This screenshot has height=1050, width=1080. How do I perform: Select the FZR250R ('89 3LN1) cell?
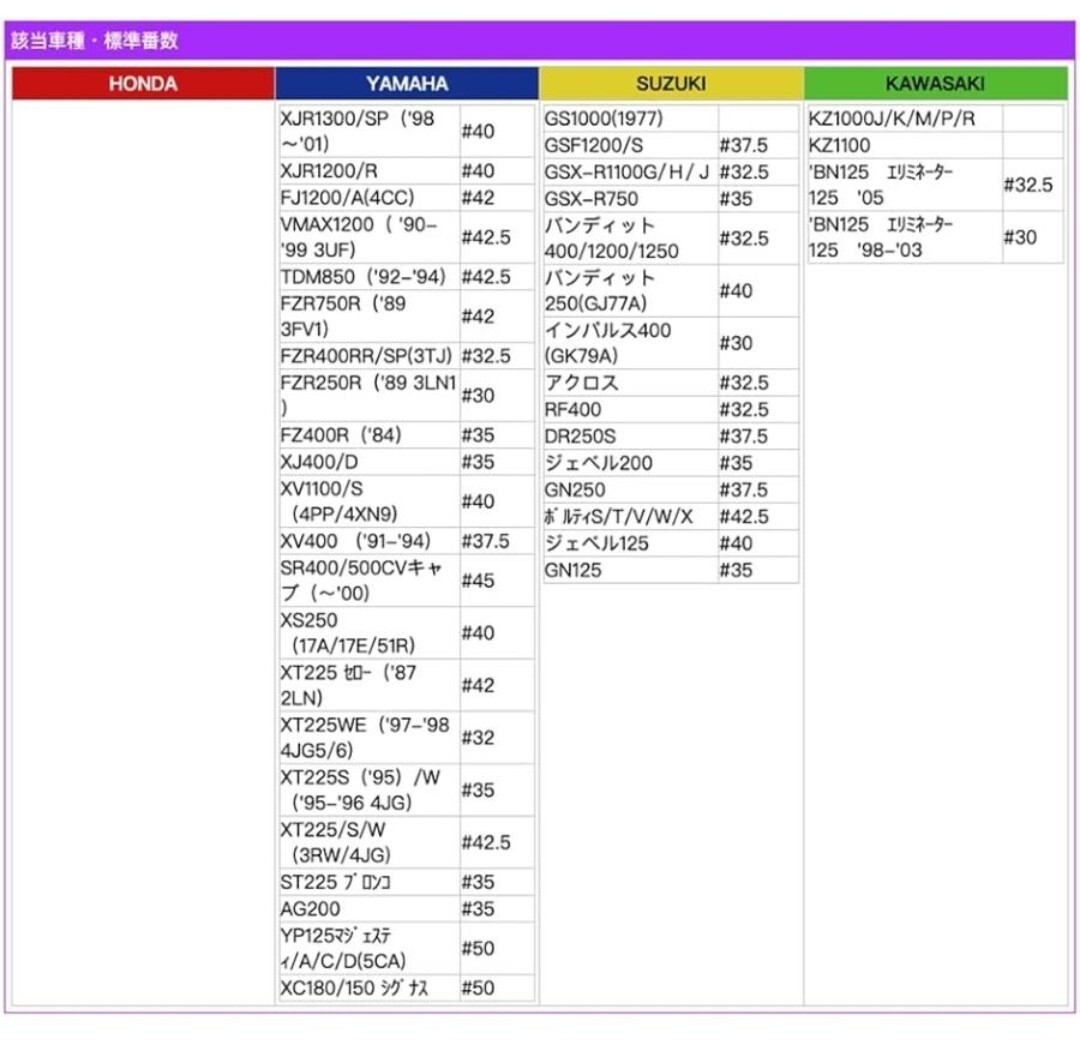368,395
